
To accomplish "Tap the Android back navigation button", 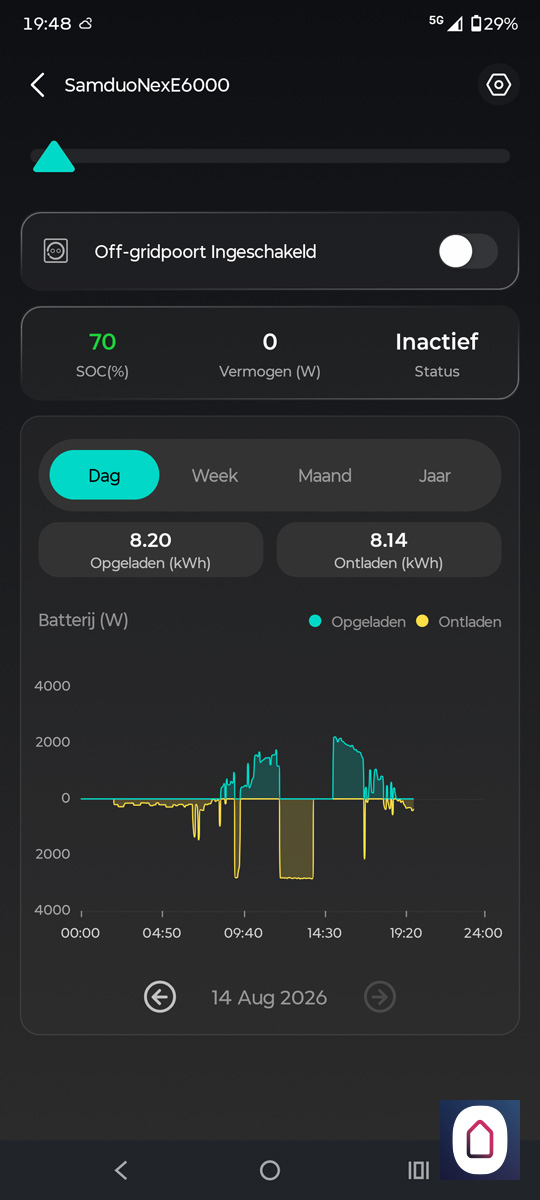I will click(121, 1170).
